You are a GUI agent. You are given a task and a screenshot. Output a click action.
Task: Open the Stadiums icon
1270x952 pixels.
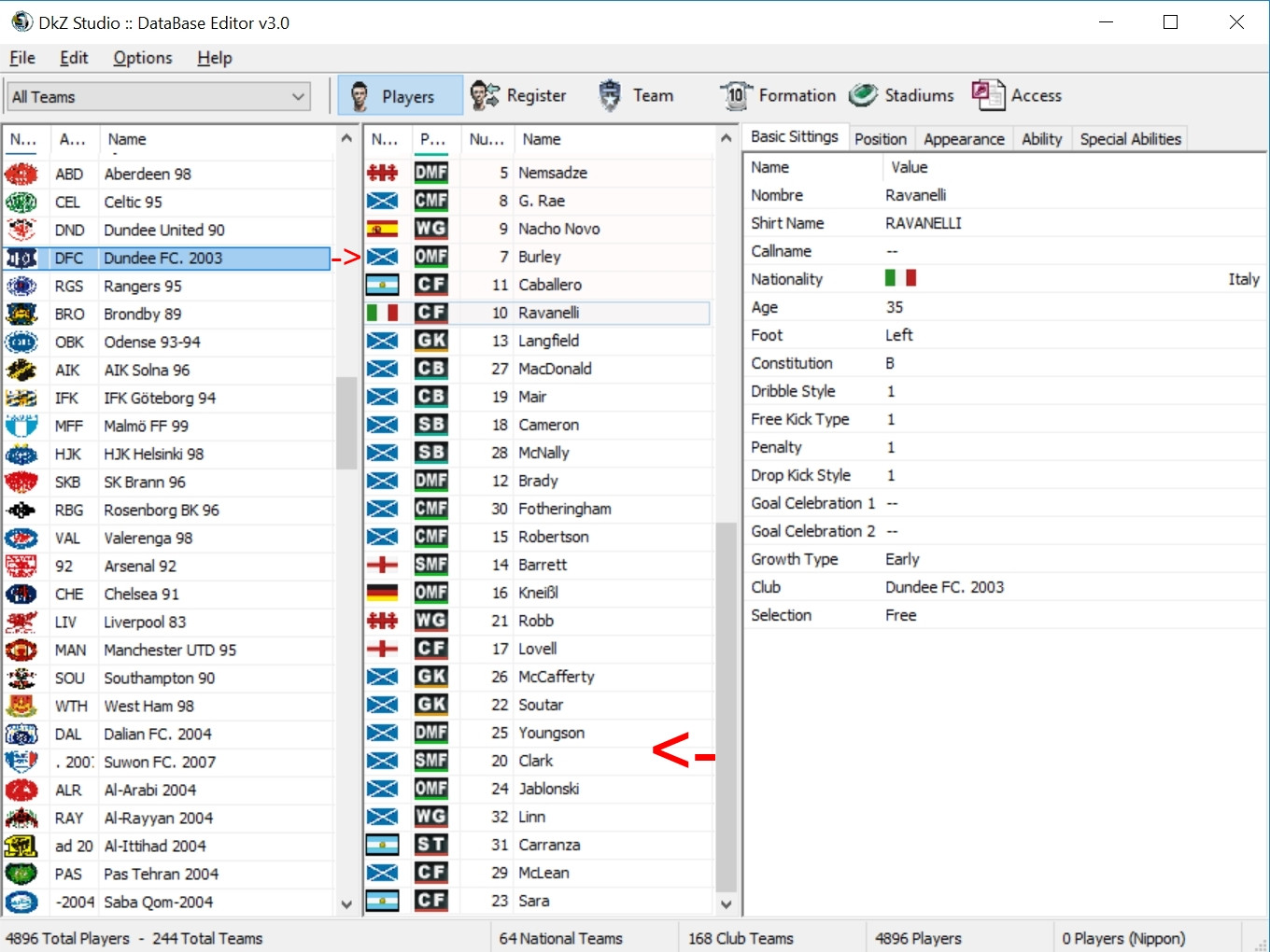click(863, 95)
